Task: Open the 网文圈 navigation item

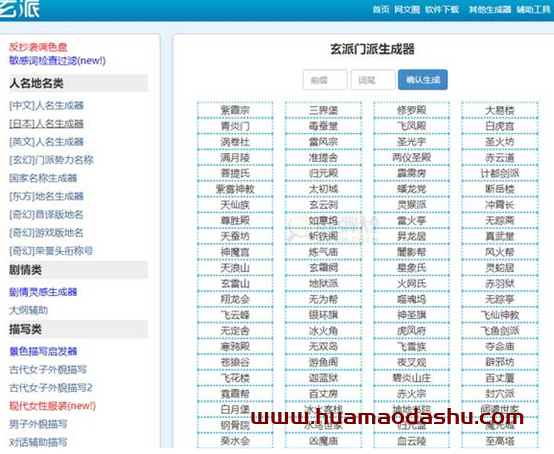Action: click(407, 10)
